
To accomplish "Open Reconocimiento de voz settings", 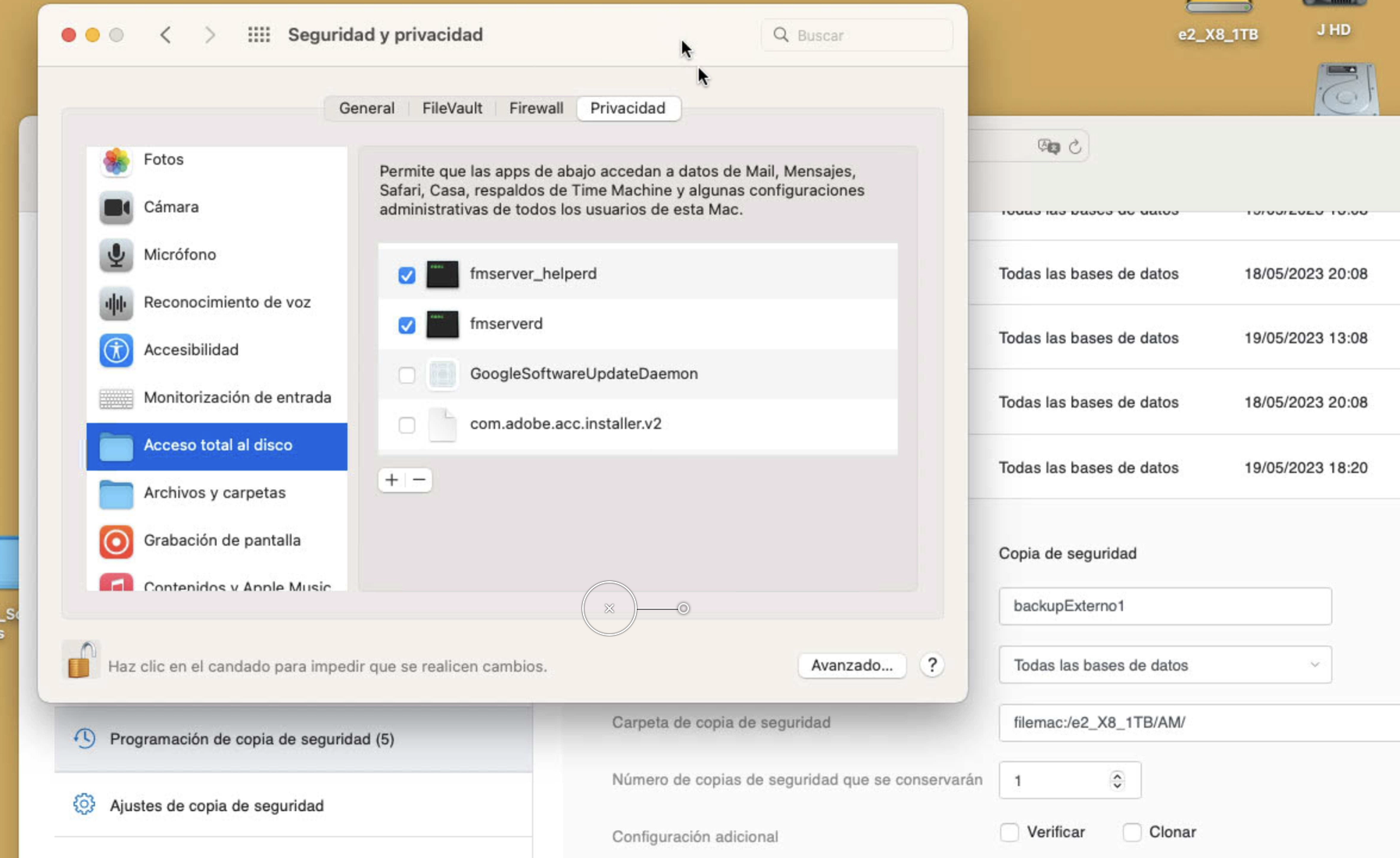I will click(115, 302).
